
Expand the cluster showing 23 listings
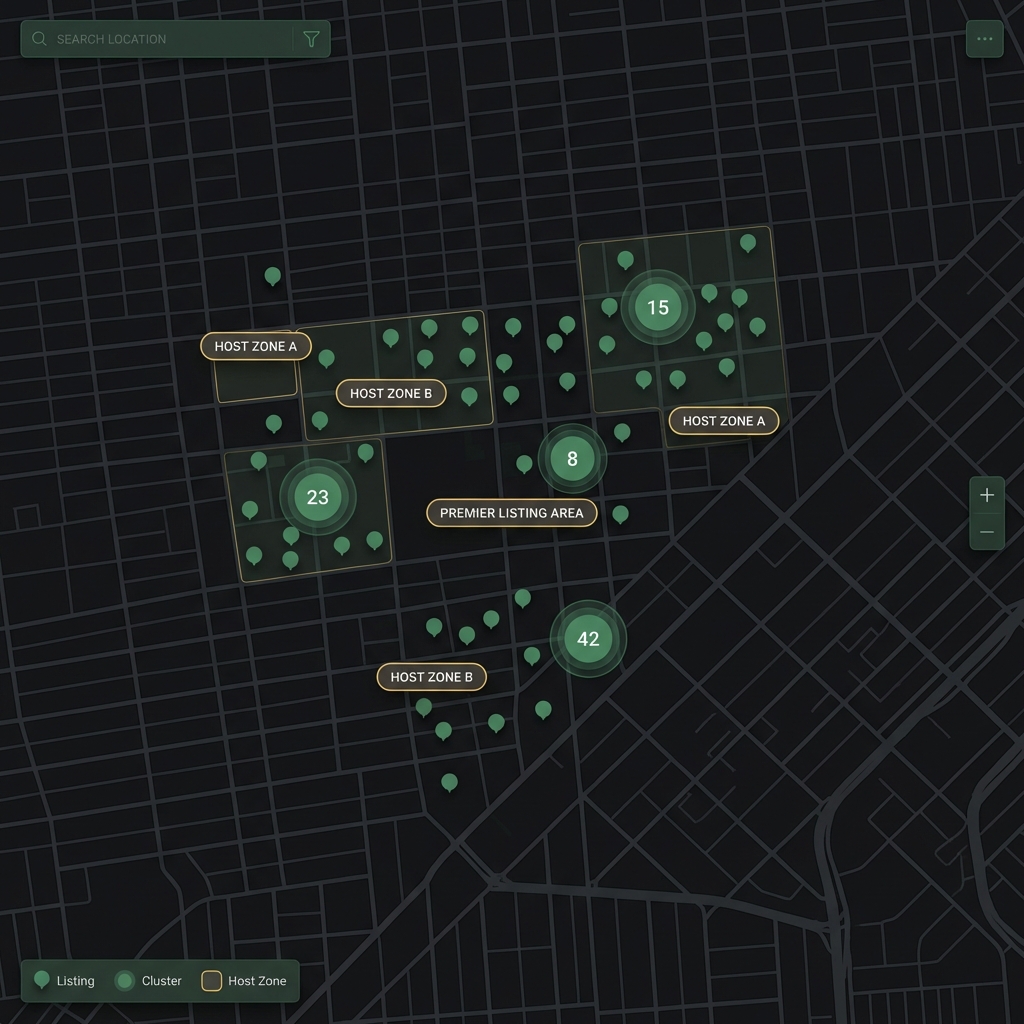click(317, 496)
